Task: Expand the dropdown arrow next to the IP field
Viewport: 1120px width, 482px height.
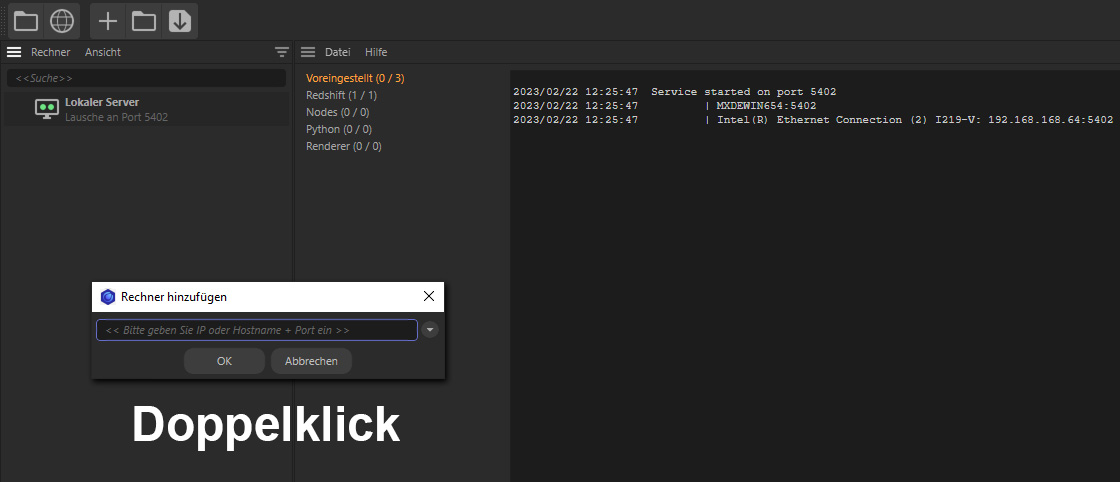Action: coord(430,330)
